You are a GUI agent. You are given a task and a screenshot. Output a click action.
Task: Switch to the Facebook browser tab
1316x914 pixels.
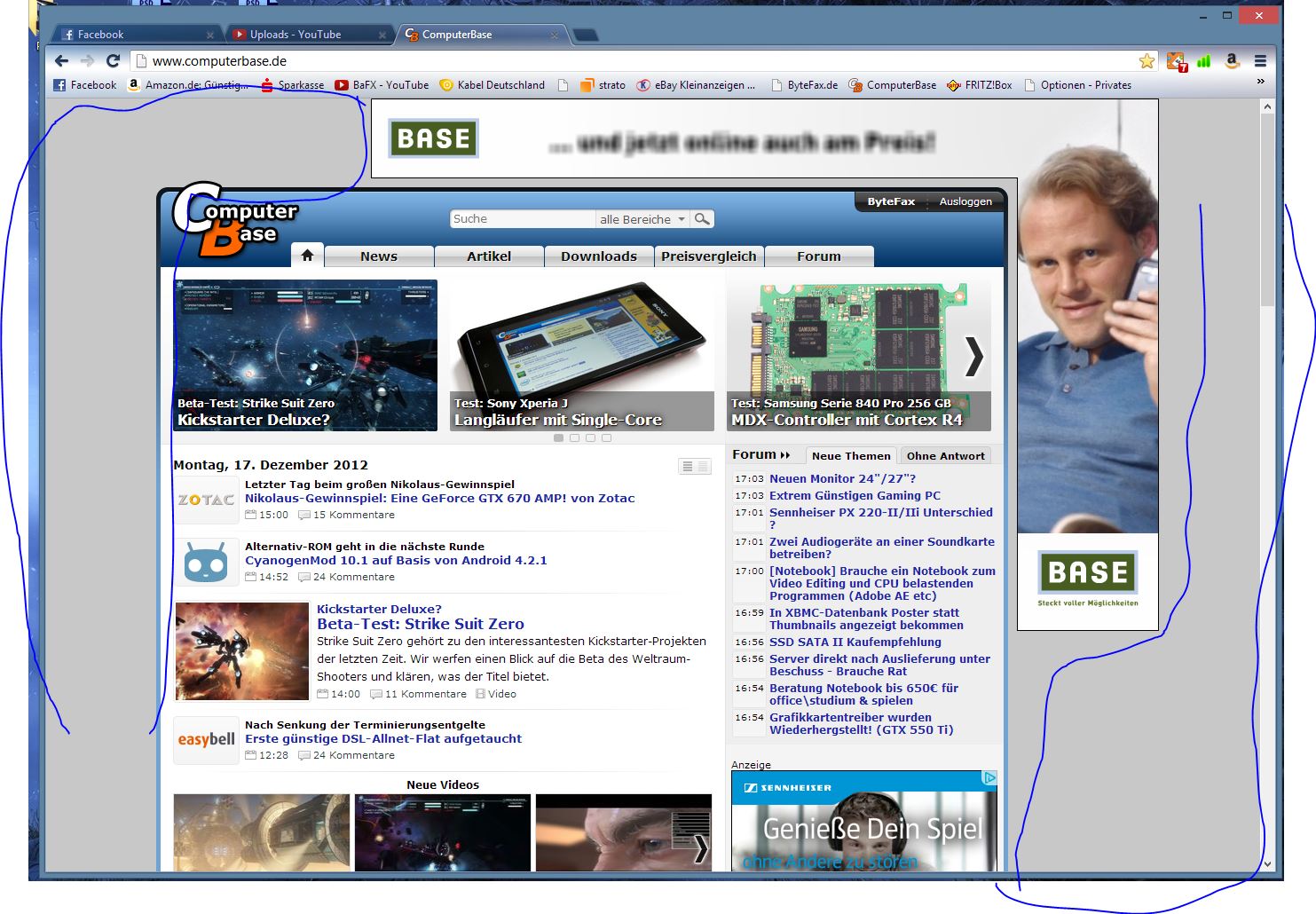point(133,35)
